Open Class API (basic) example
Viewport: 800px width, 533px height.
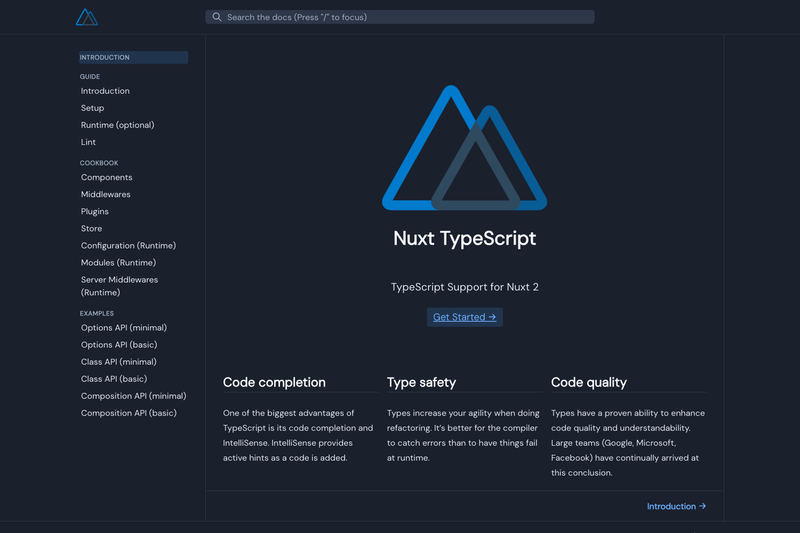(114, 378)
